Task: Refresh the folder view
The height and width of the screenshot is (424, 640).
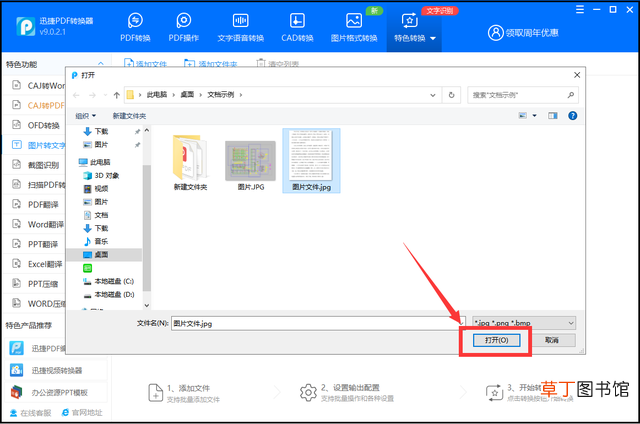Action: pyautogui.click(x=451, y=95)
